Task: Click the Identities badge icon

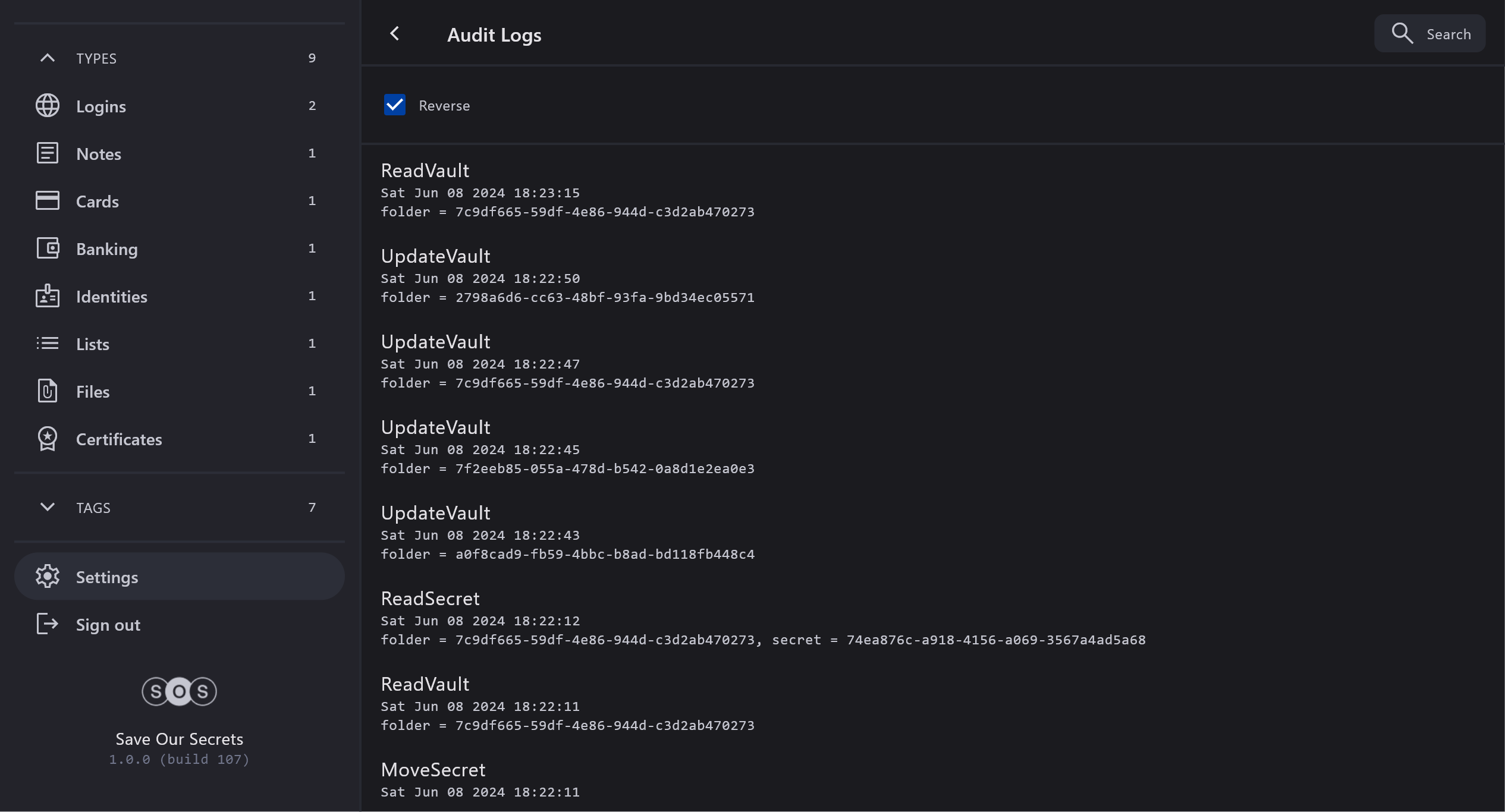Action: (48, 296)
